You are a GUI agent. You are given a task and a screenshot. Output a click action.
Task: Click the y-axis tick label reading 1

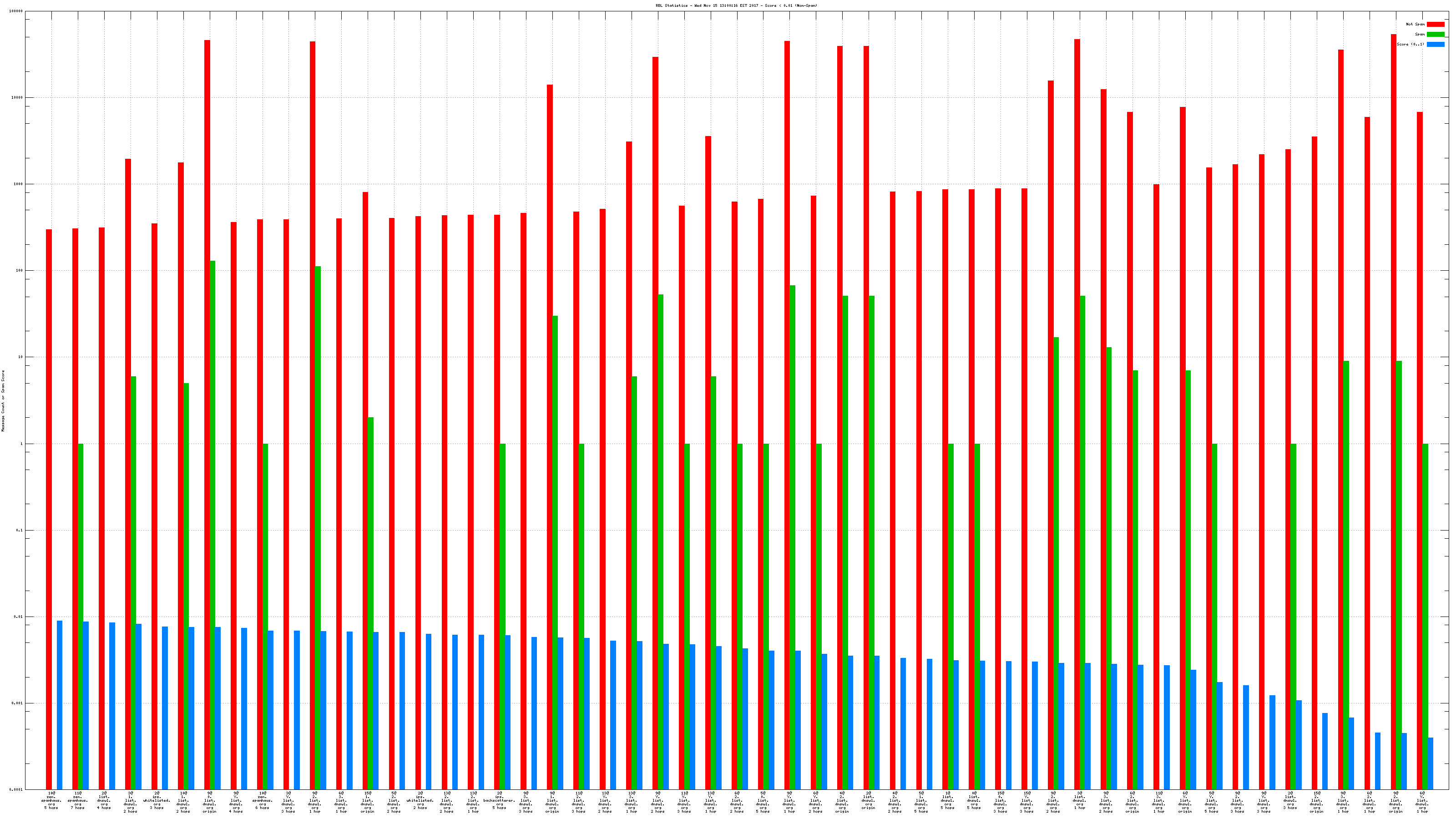[x=22, y=444]
